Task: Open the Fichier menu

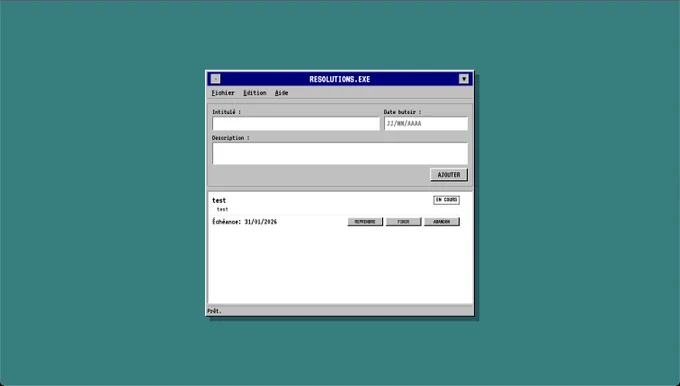Action: tap(222, 93)
